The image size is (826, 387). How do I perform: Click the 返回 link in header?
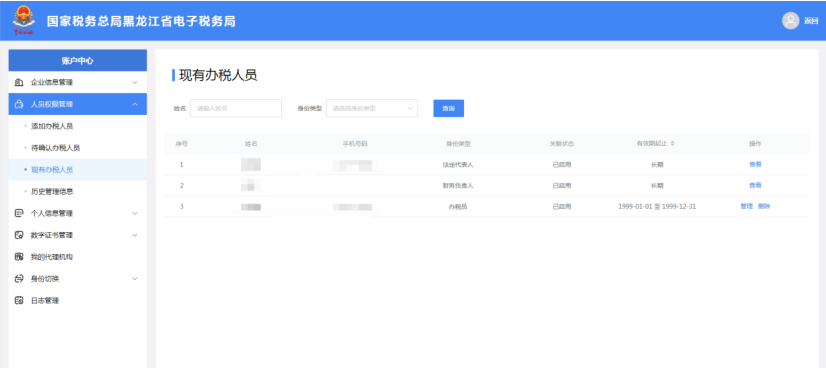[x=810, y=21]
